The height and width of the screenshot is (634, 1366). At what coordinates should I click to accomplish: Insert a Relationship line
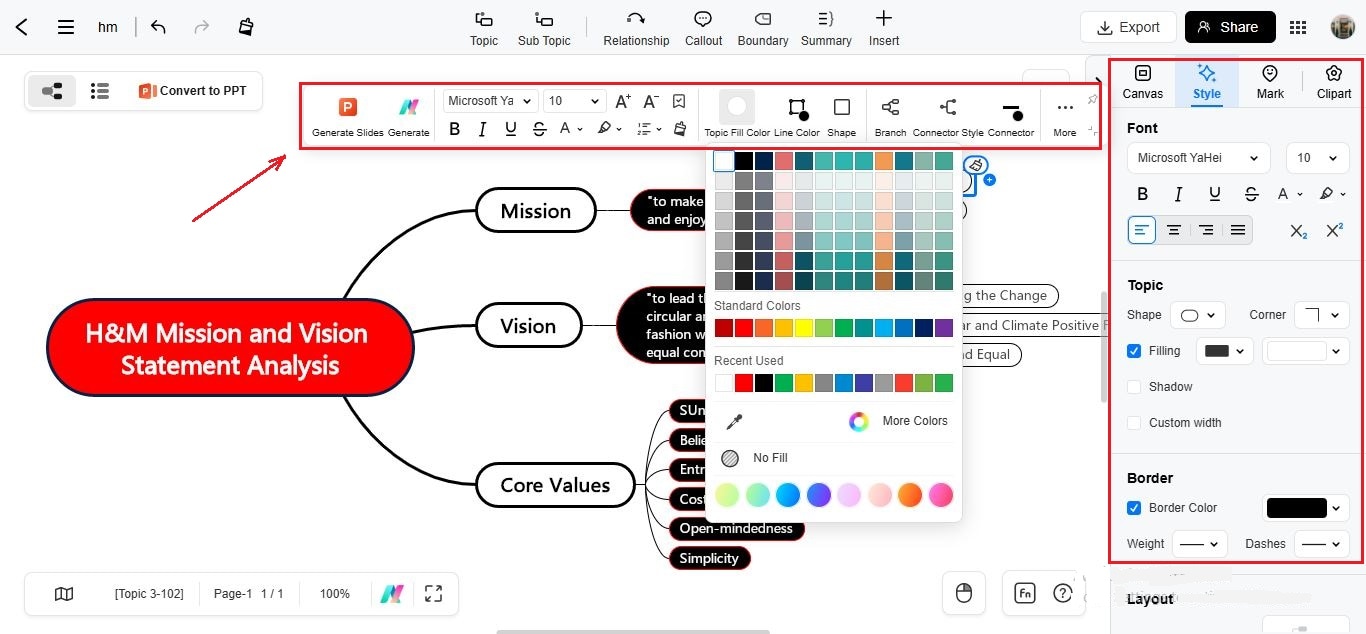[x=636, y=28]
